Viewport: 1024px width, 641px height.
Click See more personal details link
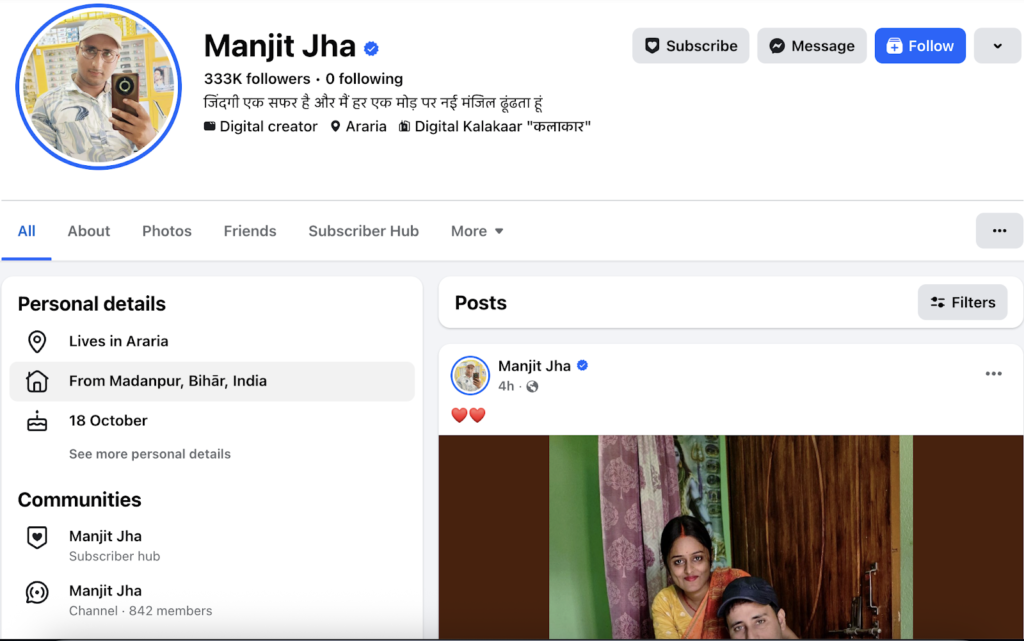click(150, 454)
